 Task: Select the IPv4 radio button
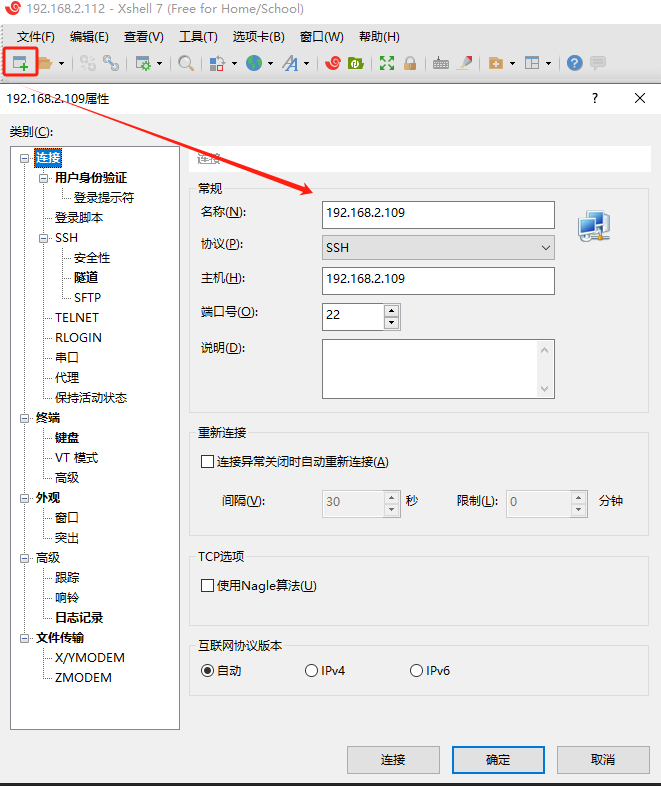click(311, 671)
